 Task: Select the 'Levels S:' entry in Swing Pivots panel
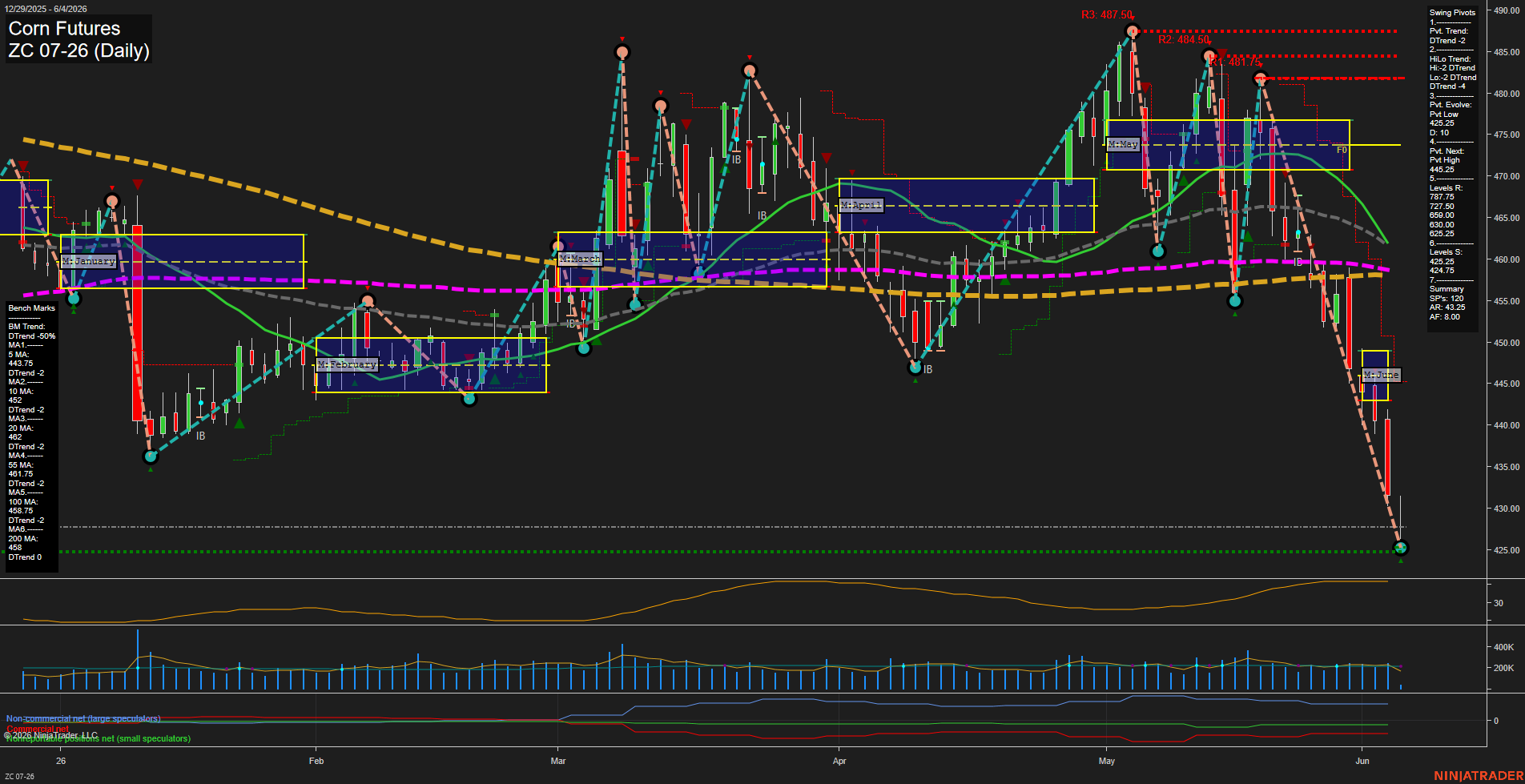point(1446,252)
